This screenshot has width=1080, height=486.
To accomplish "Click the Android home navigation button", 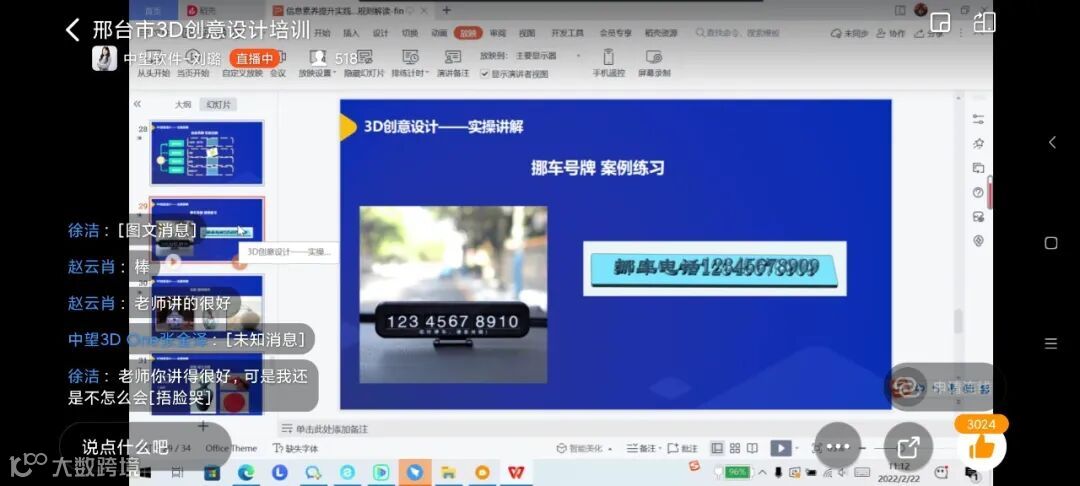I will click(x=1050, y=243).
